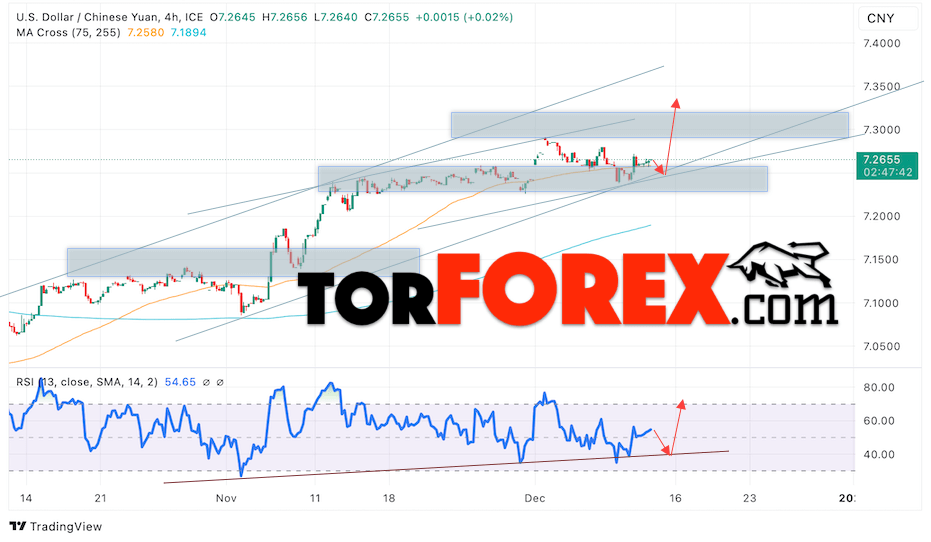The width and height of the screenshot is (931, 542).
Task: Click the 7.4000 price axis label
Action: [881, 43]
